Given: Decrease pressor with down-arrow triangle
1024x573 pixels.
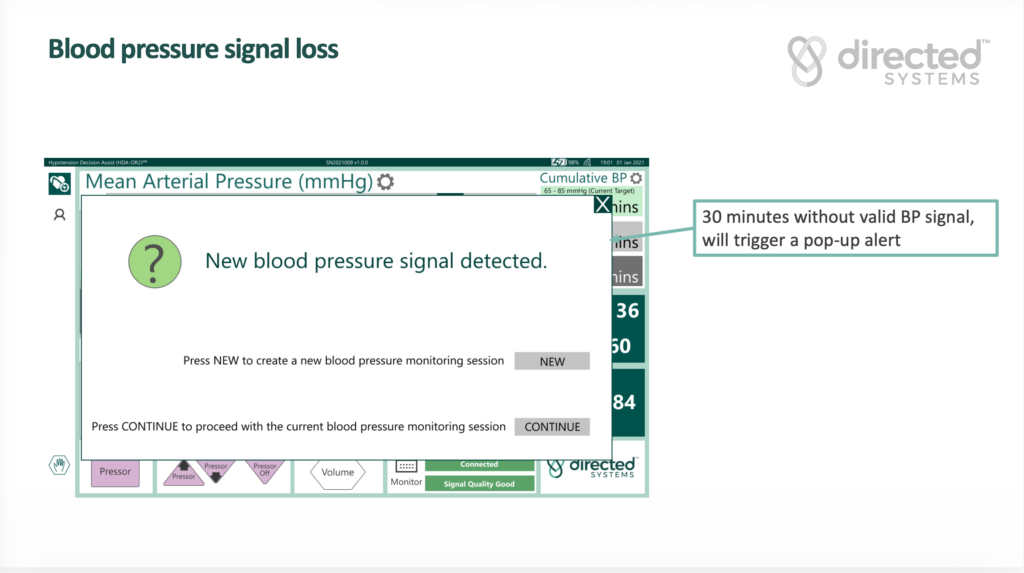Looking at the screenshot, I should (216, 470).
